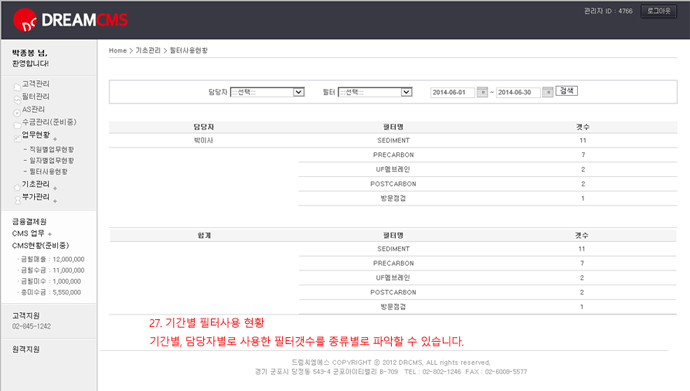Viewport: 690px width, 391px height.
Task: Click the end date field 2014-06-30
Action: pyautogui.click(x=518, y=92)
